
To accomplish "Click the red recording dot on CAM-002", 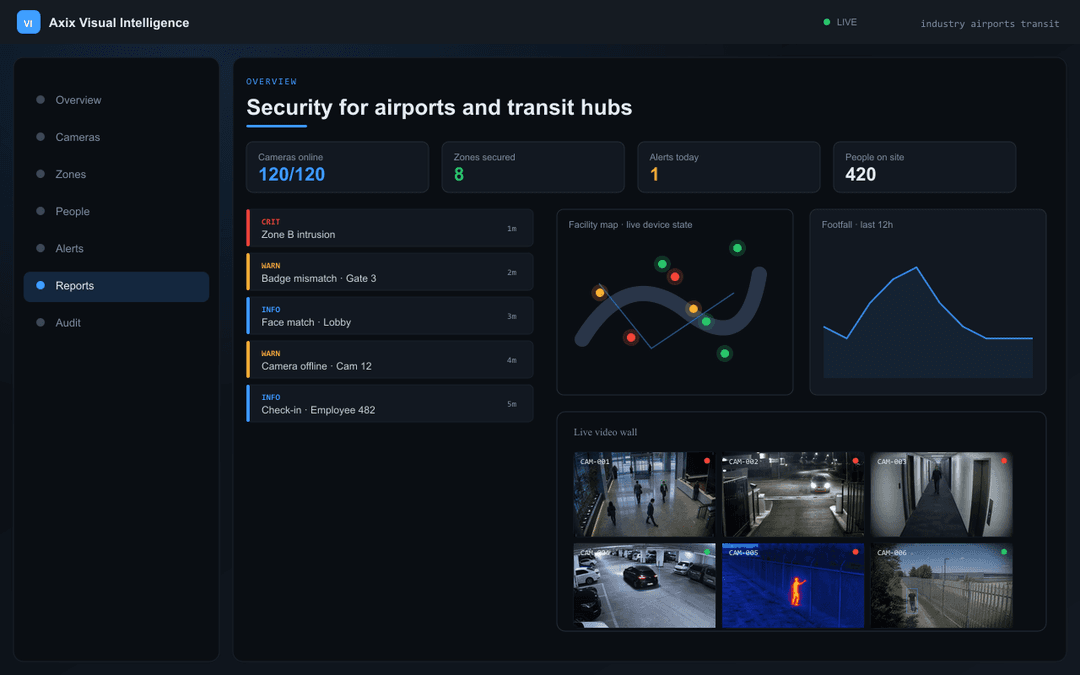I will pos(855,461).
